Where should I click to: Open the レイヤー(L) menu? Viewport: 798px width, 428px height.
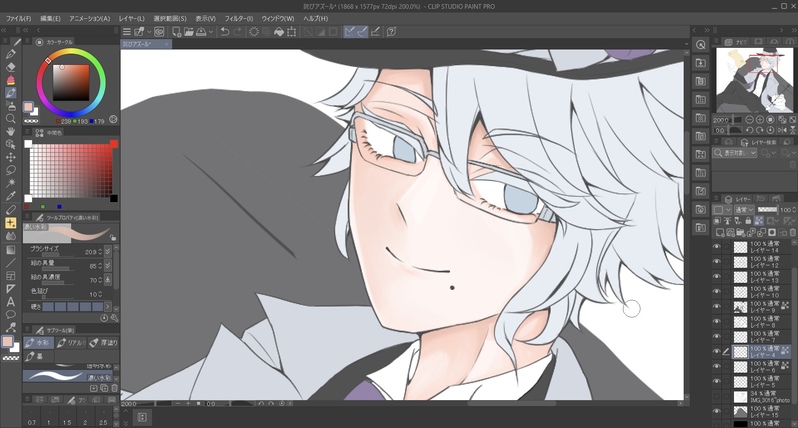pos(132,18)
